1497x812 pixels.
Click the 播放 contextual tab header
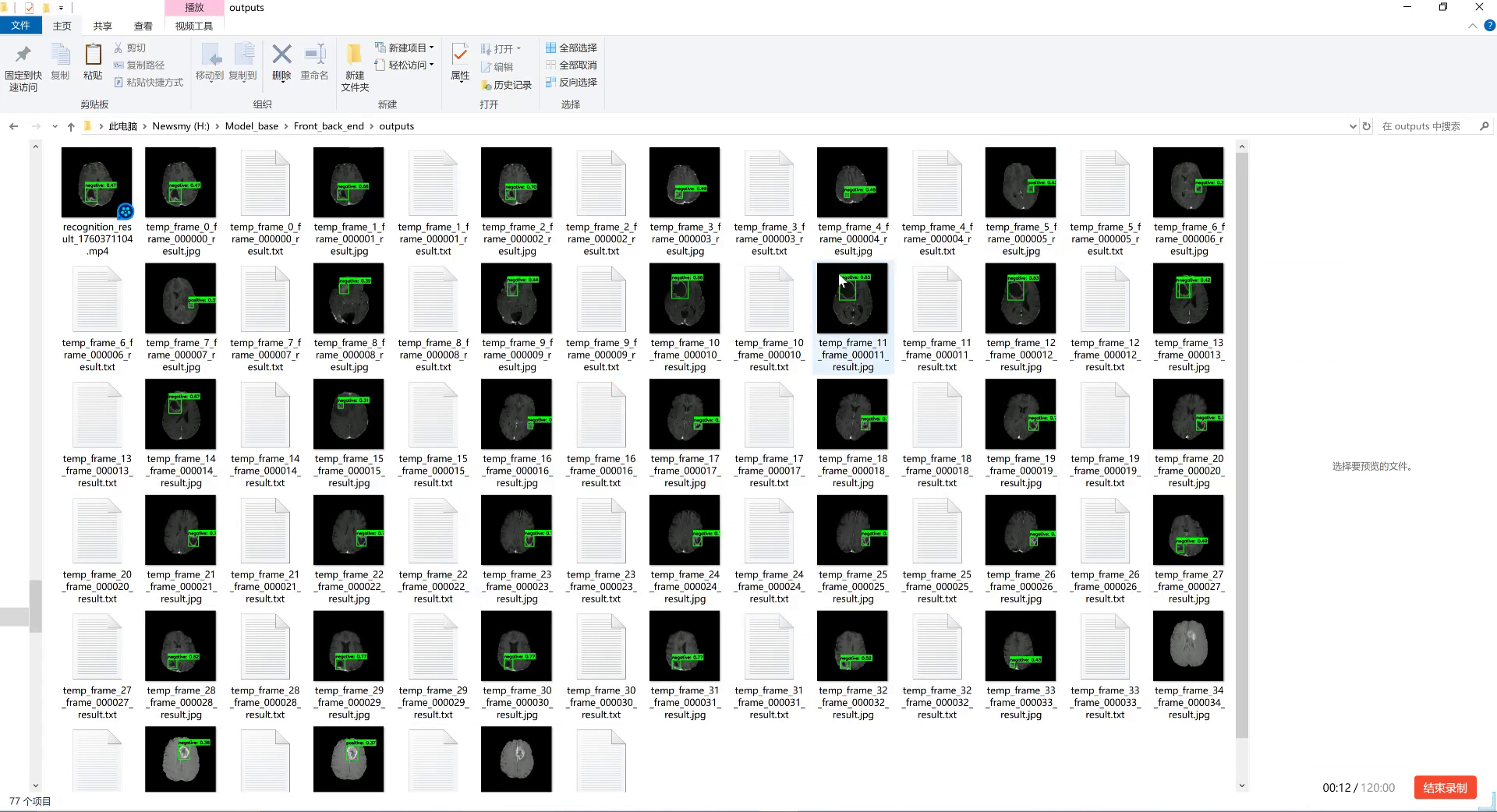[194, 8]
